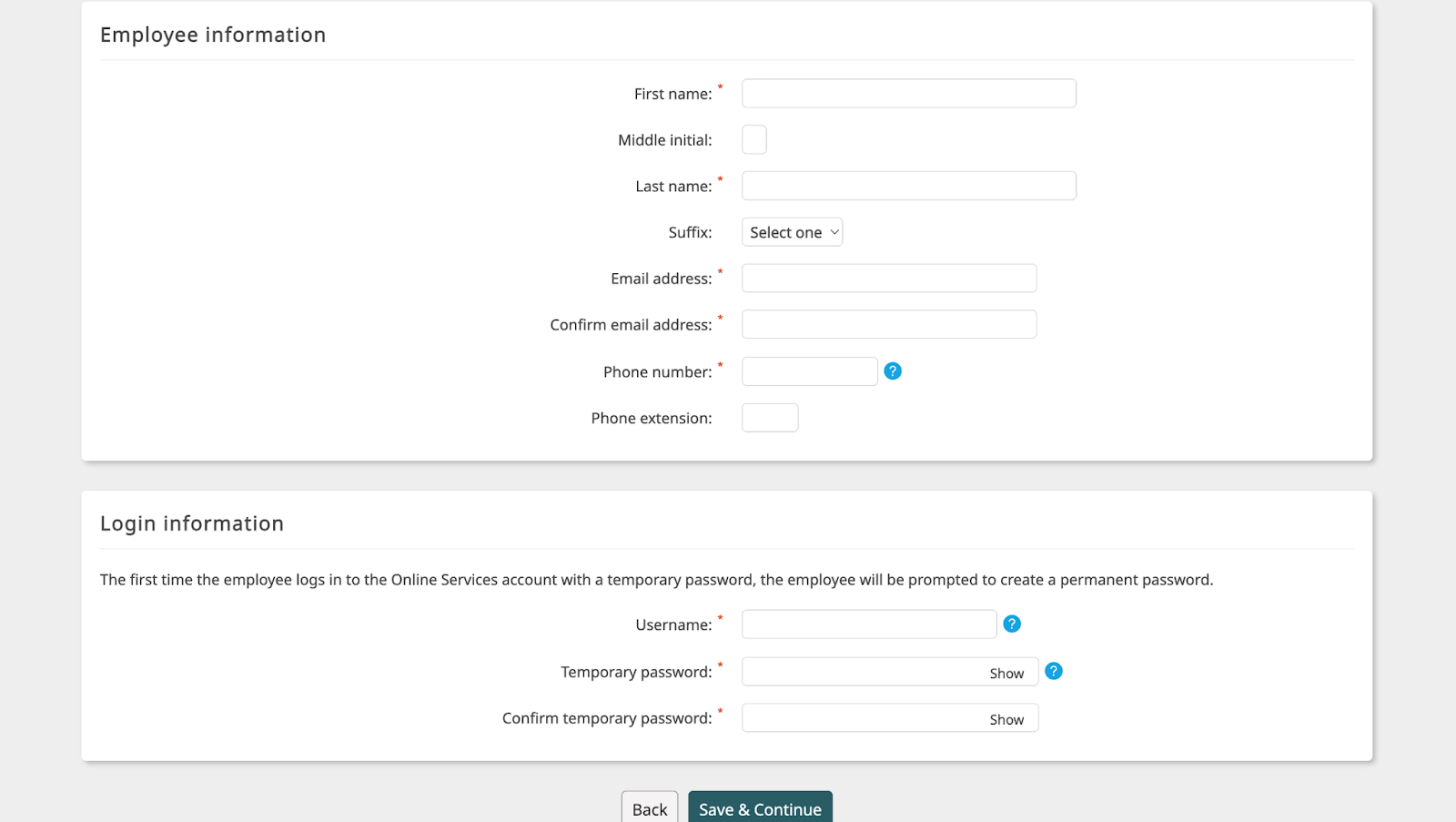Click the Login information heading
This screenshot has width=1456, height=822.
(x=192, y=523)
